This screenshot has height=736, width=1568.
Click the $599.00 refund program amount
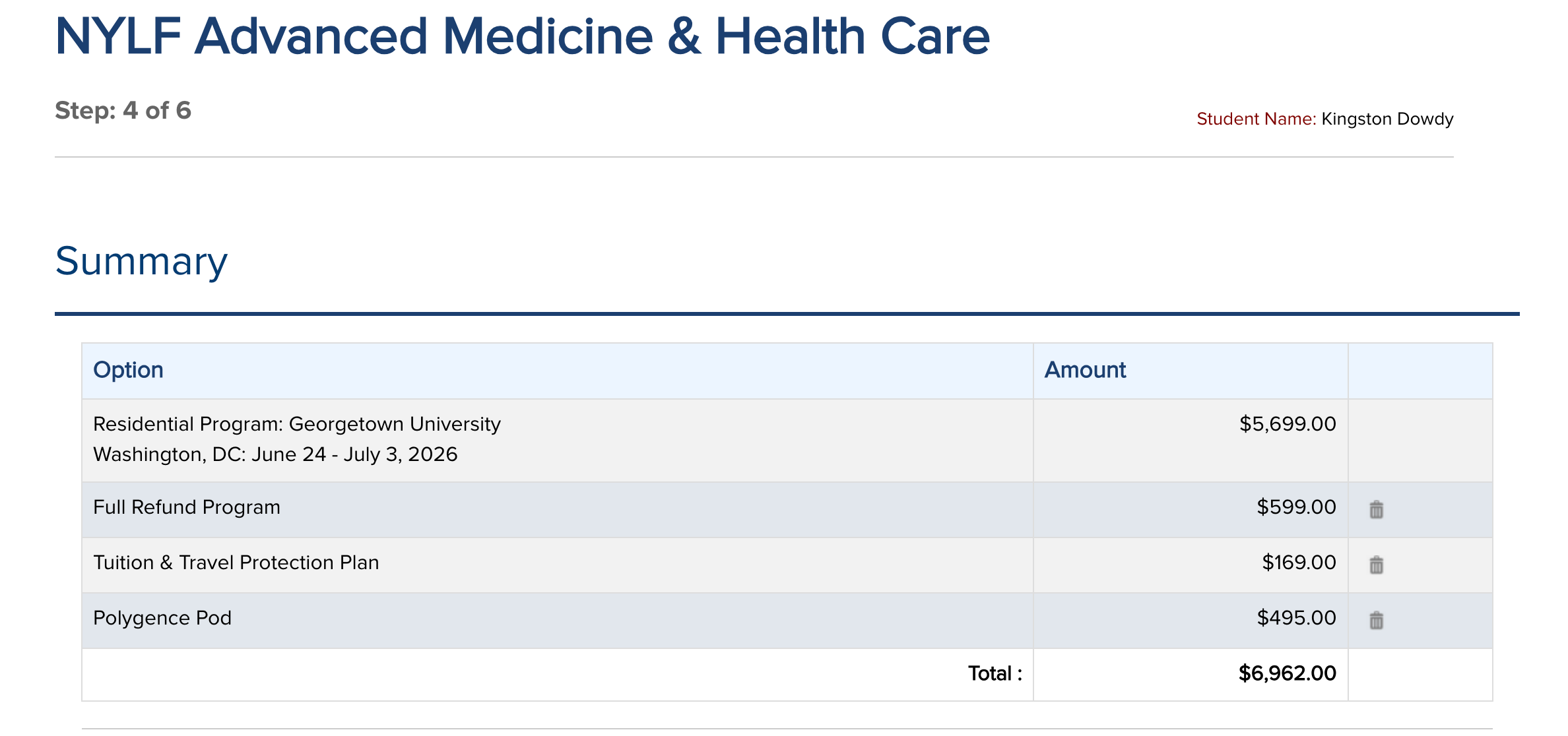pyautogui.click(x=1296, y=507)
